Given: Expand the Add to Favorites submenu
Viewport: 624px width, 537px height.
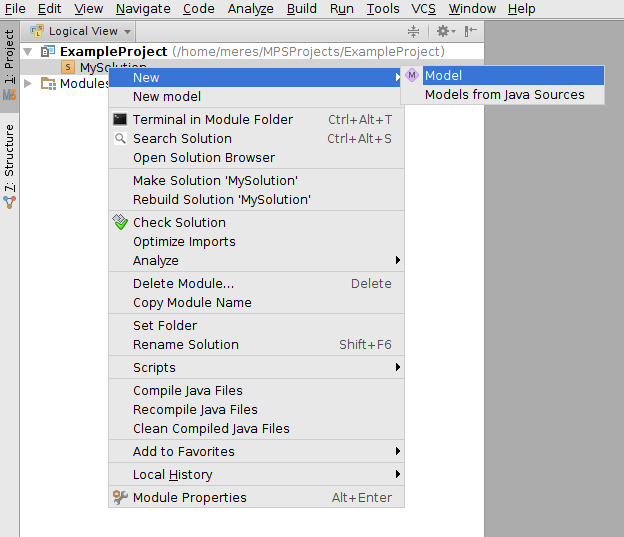Looking at the screenshot, I should [256, 451].
